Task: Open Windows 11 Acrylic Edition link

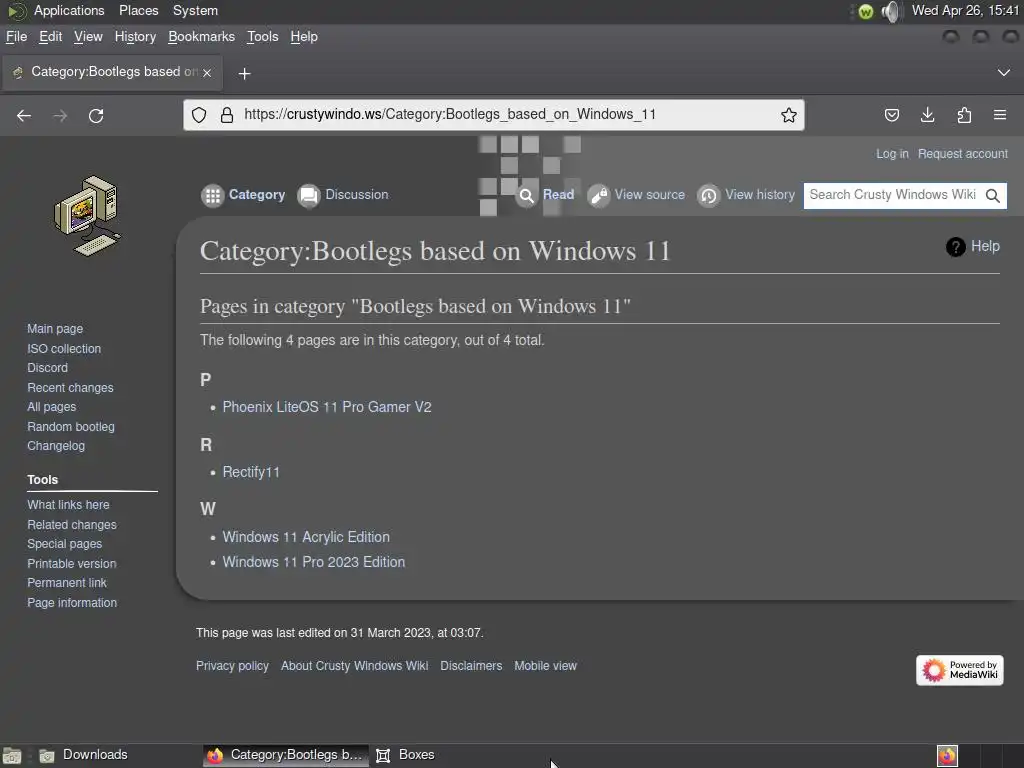Action: (x=306, y=537)
